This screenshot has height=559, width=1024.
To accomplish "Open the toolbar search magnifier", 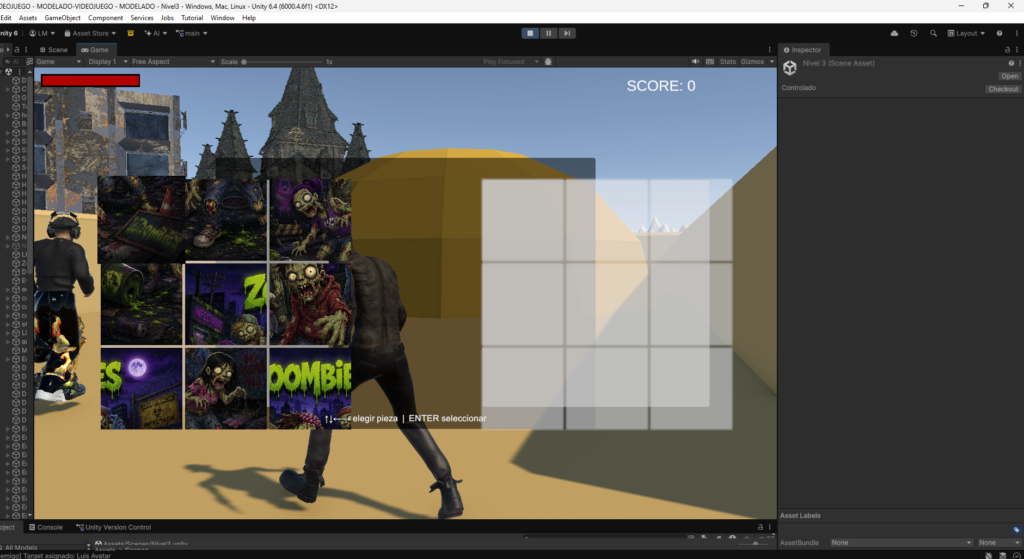I will (933, 33).
